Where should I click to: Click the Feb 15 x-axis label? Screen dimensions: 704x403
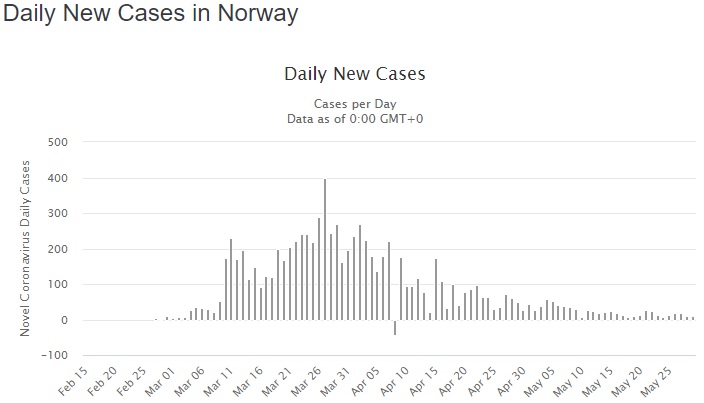click(x=73, y=381)
